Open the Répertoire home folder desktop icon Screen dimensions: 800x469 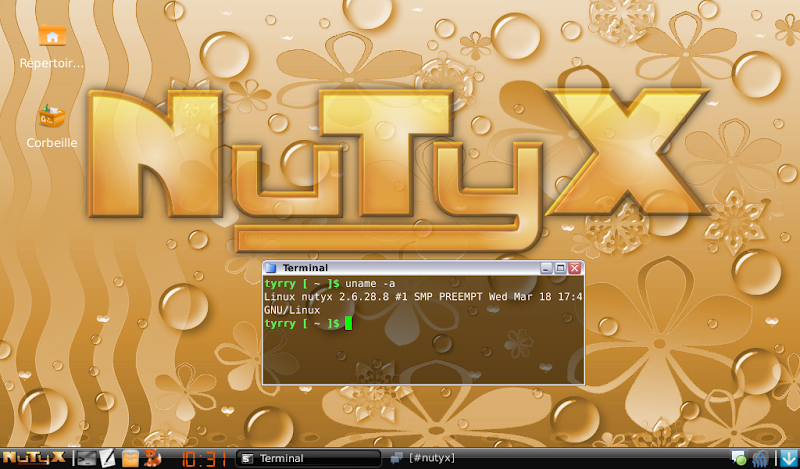coord(52,46)
